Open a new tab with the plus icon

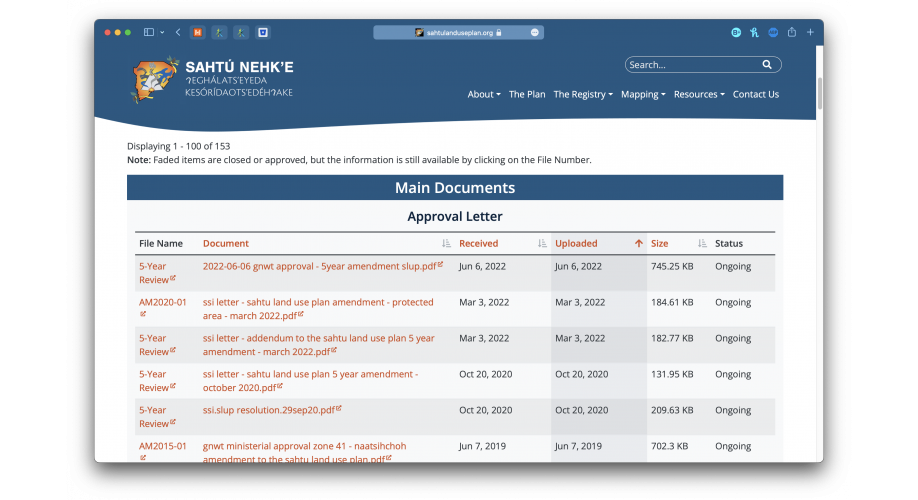pos(810,32)
